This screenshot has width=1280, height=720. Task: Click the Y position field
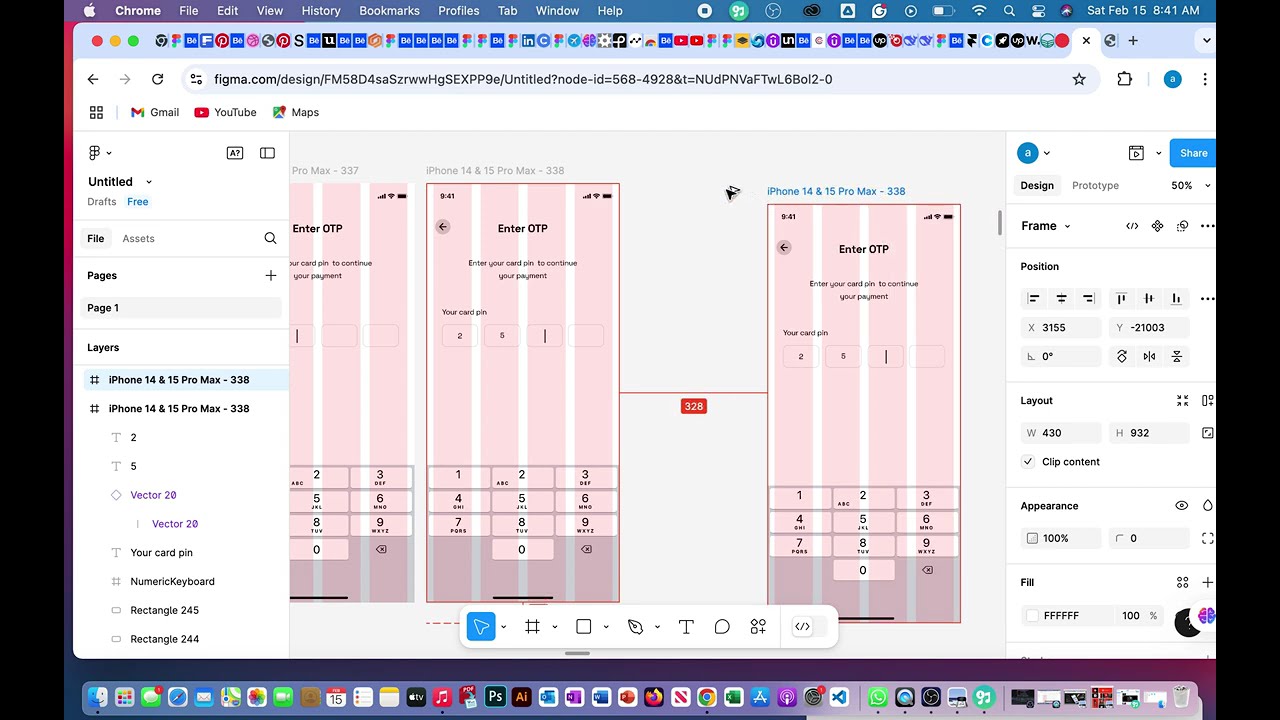1148,327
